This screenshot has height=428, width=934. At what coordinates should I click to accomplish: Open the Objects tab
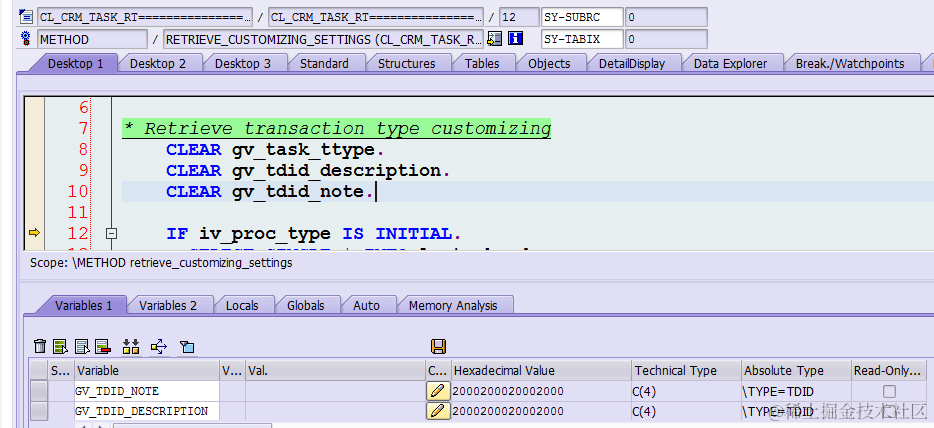[549, 63]
